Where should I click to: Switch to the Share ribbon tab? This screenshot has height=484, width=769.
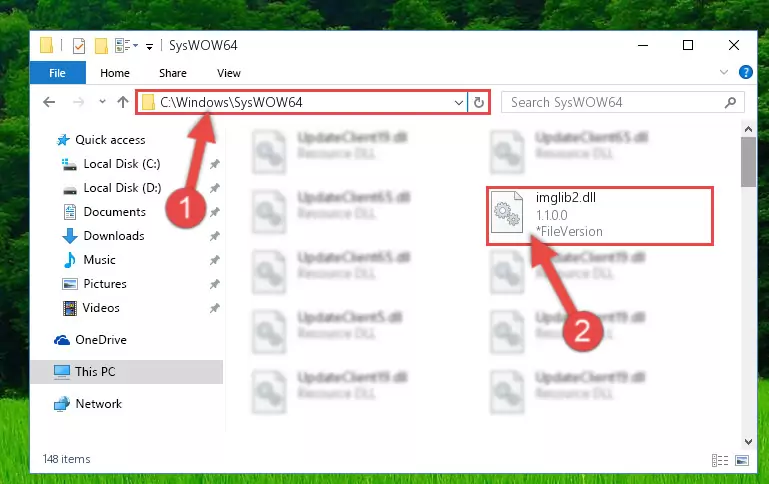[x=173, y=73]
